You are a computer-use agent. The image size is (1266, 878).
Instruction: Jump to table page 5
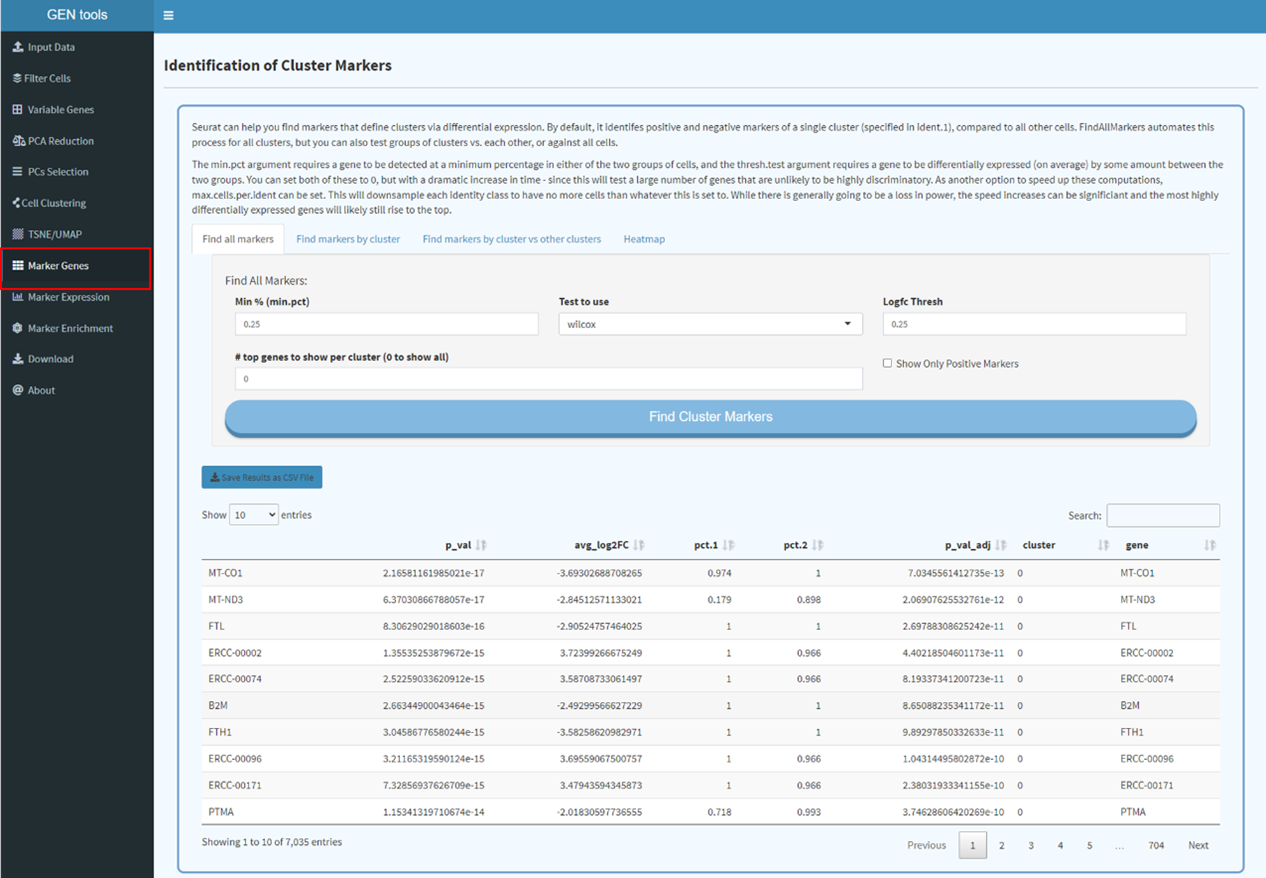(x=1089, y=845)
